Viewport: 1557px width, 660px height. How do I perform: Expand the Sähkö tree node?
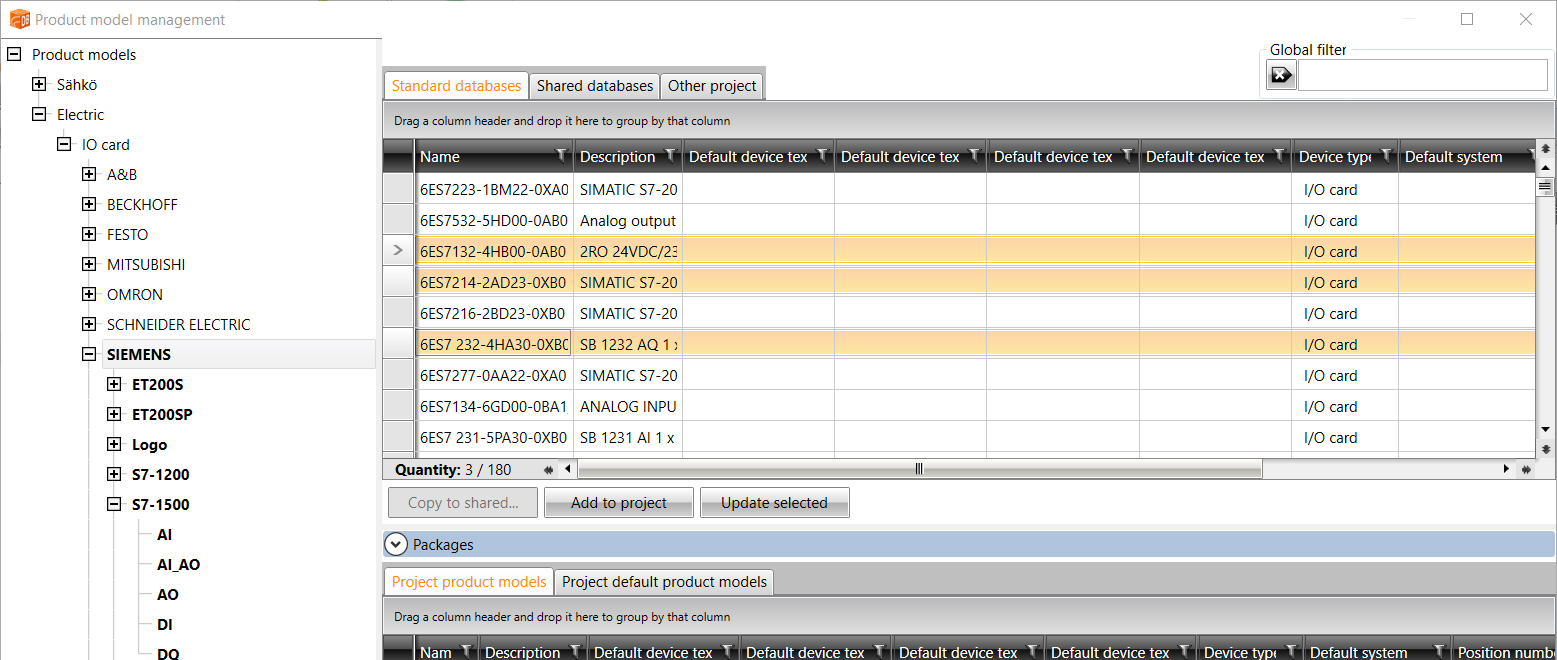[x=39, y=84]
